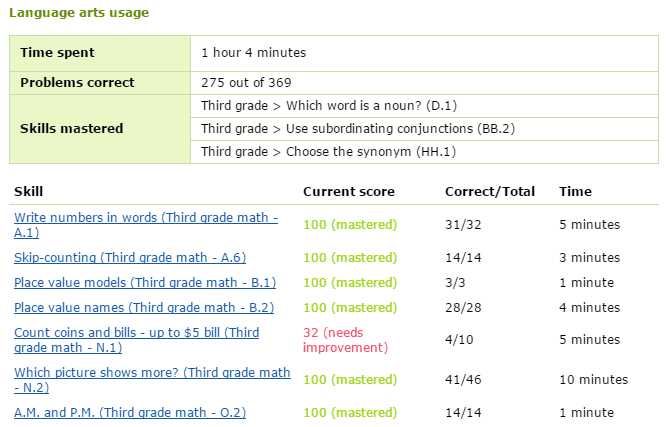Click mastered score for Skip-counting row
This screenshot has height=427, width=668.
350,258
